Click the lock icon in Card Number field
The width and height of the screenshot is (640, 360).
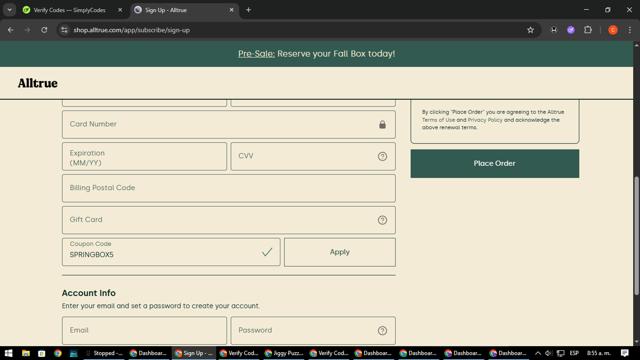pyautogui.click(x=382, y=124)
